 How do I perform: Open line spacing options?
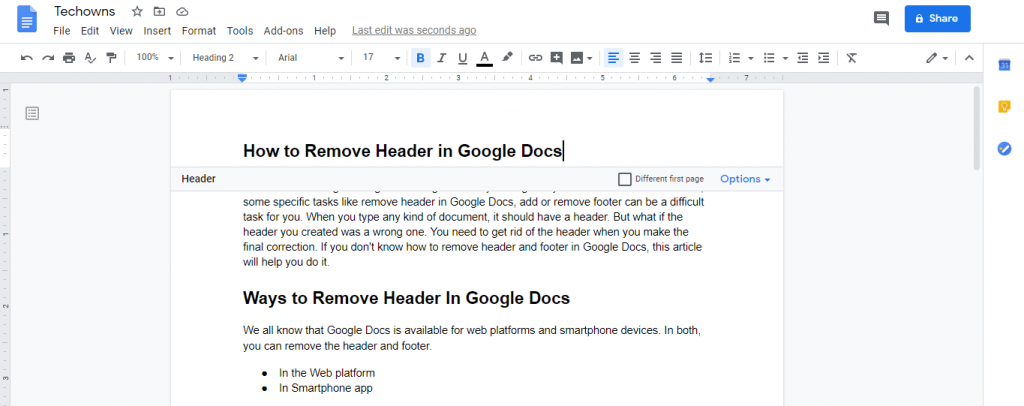pyautogui.click(x=705, y=58)
